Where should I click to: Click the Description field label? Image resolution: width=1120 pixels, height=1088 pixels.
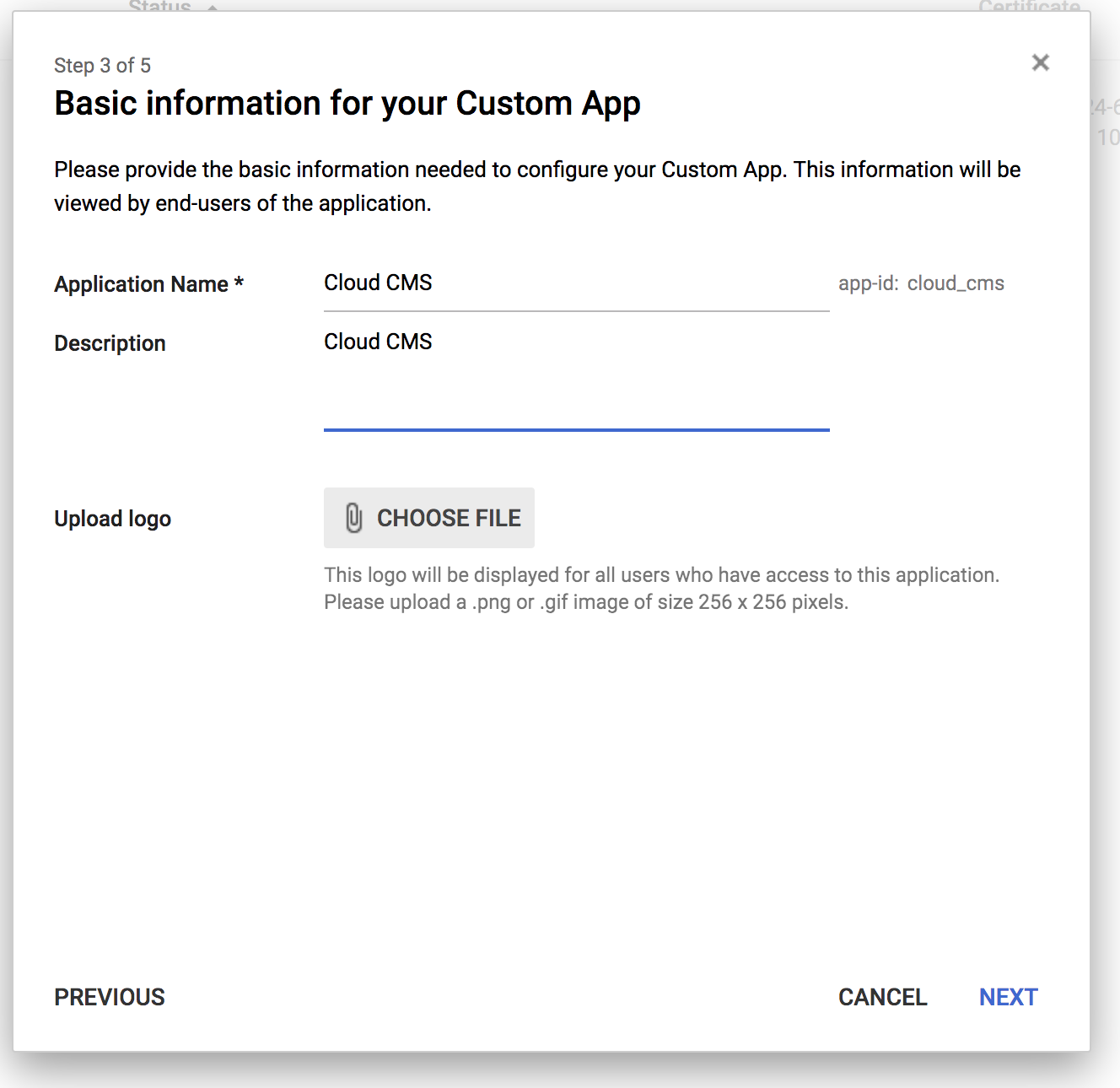coord(110,343)
